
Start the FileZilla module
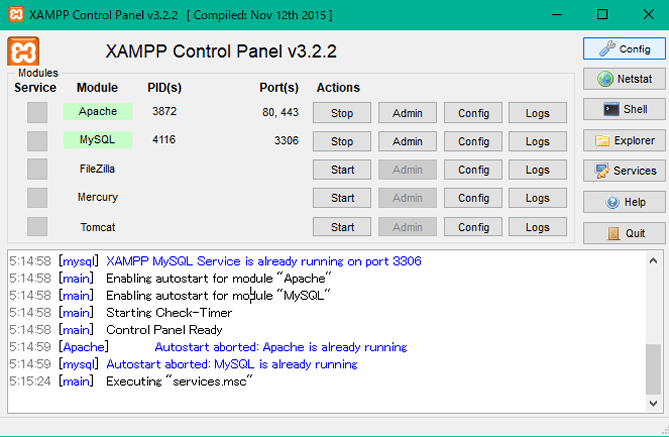(342, 170)
